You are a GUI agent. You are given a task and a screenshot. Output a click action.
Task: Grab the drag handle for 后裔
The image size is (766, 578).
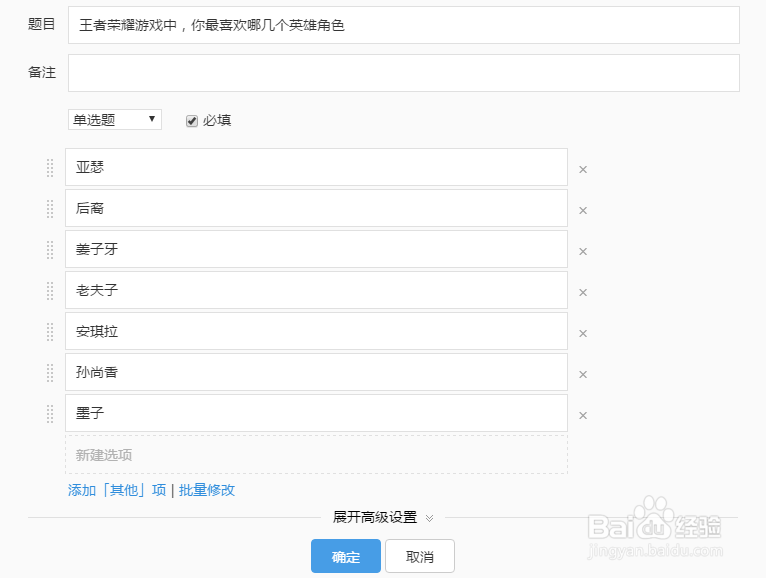(50, 209)
